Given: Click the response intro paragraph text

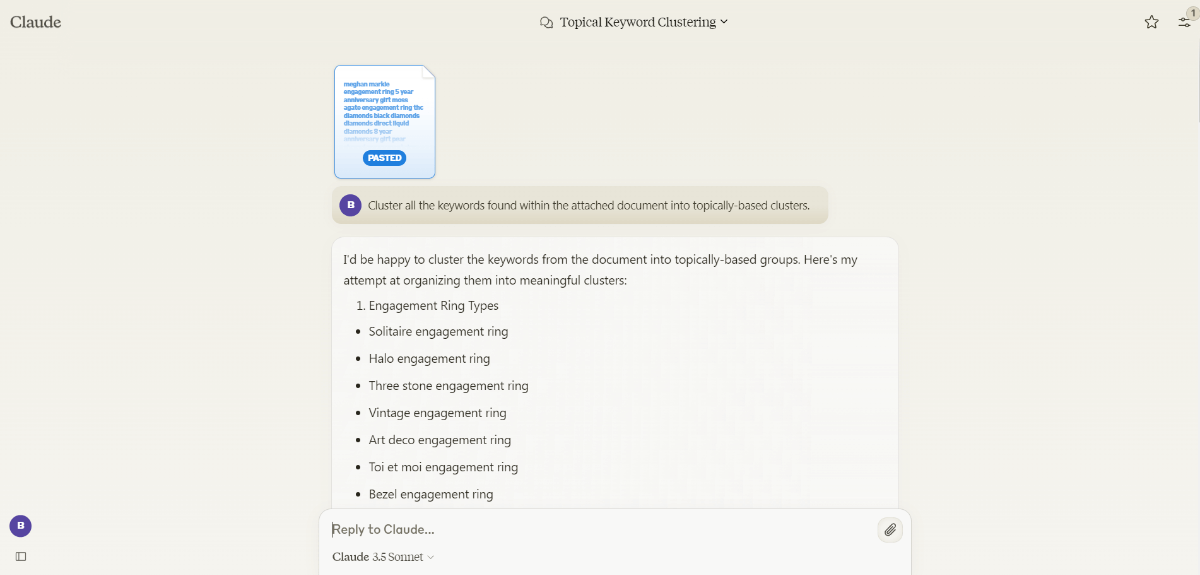Looking at the screenshot, I should click(600, 270).
